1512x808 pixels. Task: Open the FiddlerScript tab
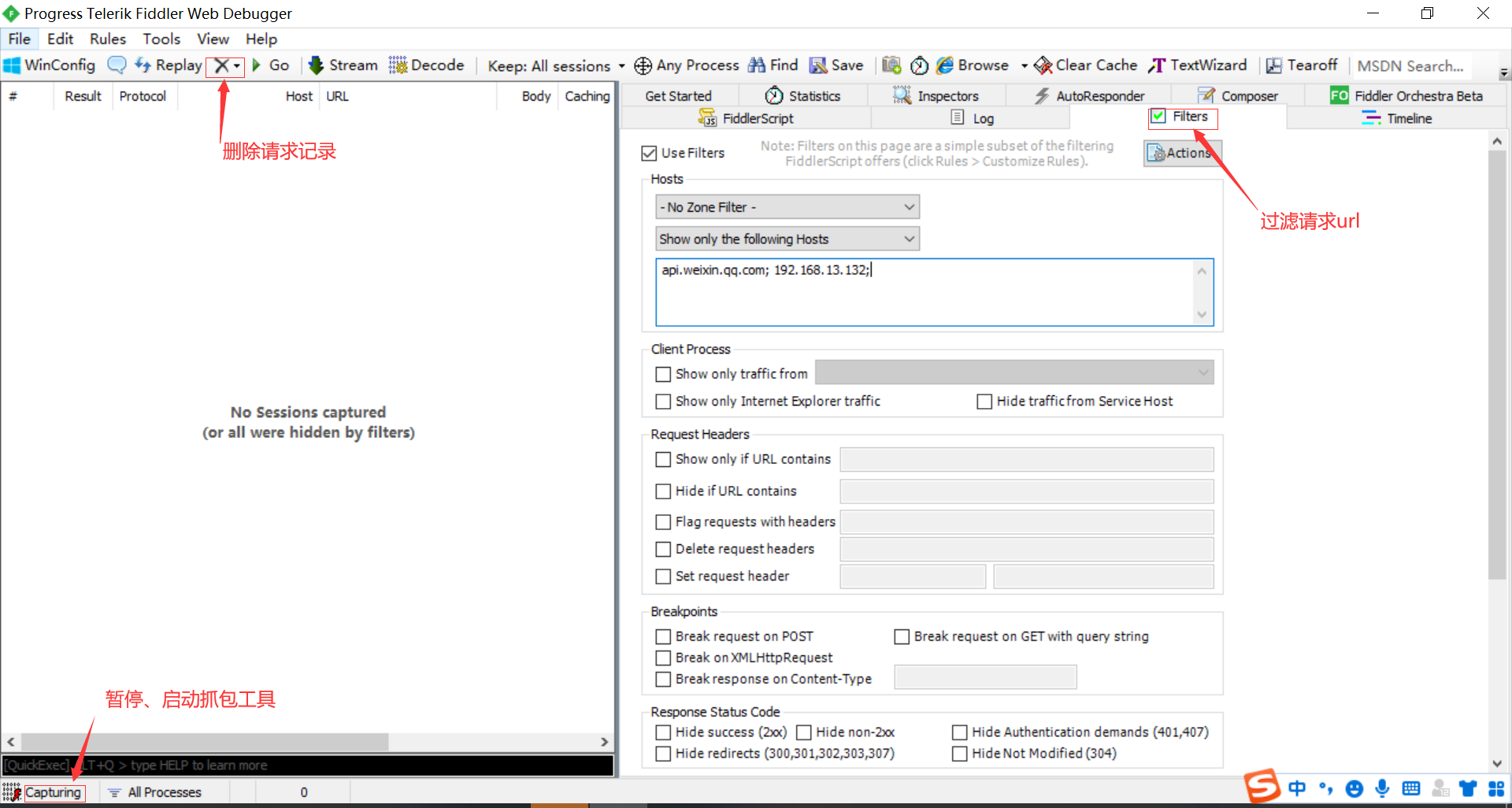[x=746, y=118]
